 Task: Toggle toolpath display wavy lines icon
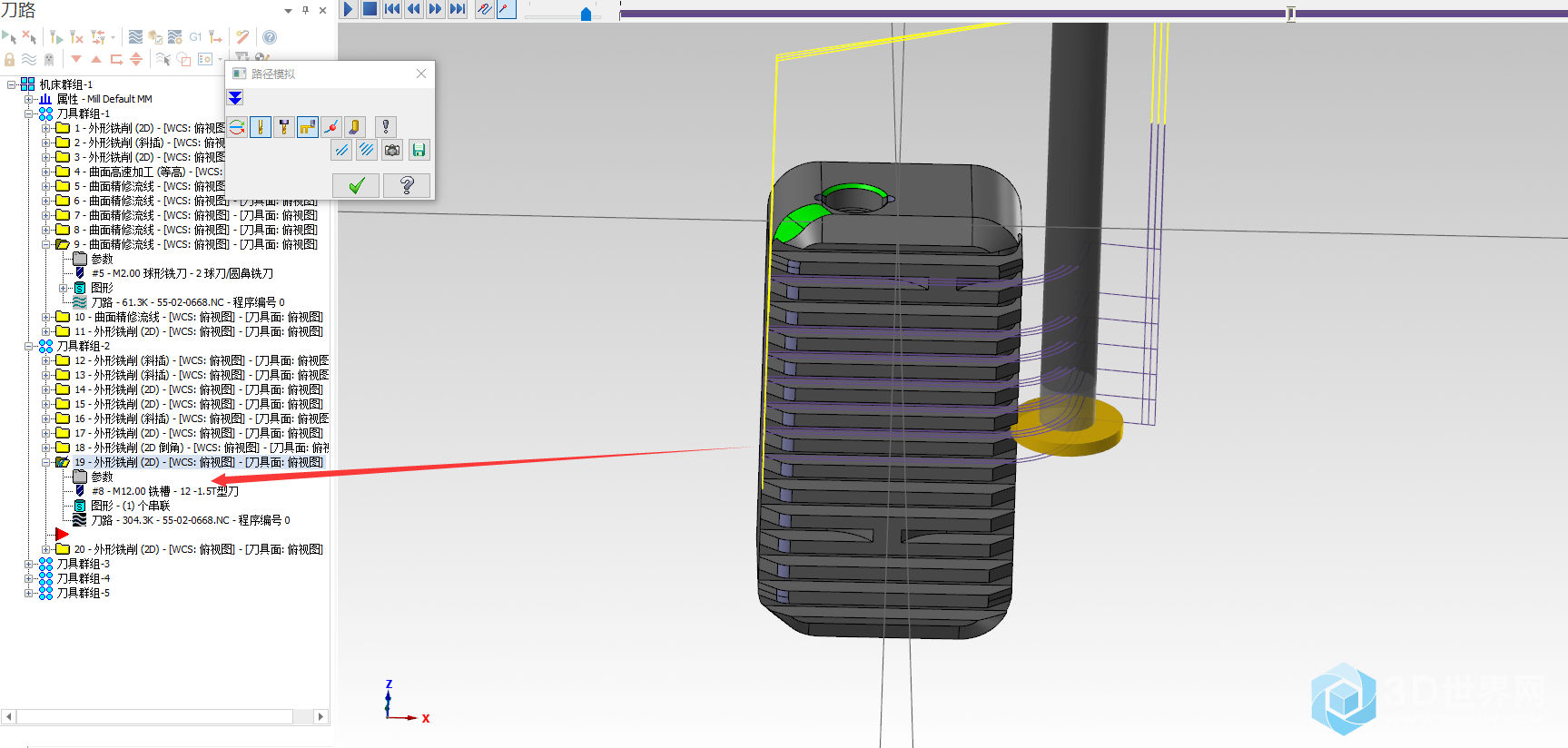(x=29, y=59)
